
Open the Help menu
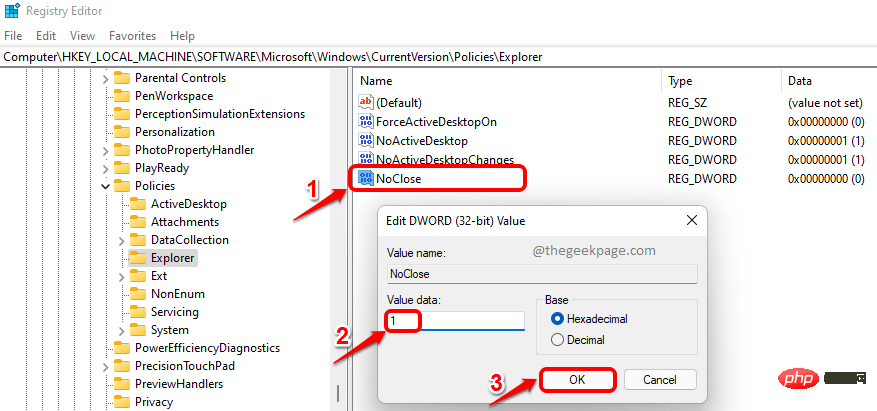[182, 36]
